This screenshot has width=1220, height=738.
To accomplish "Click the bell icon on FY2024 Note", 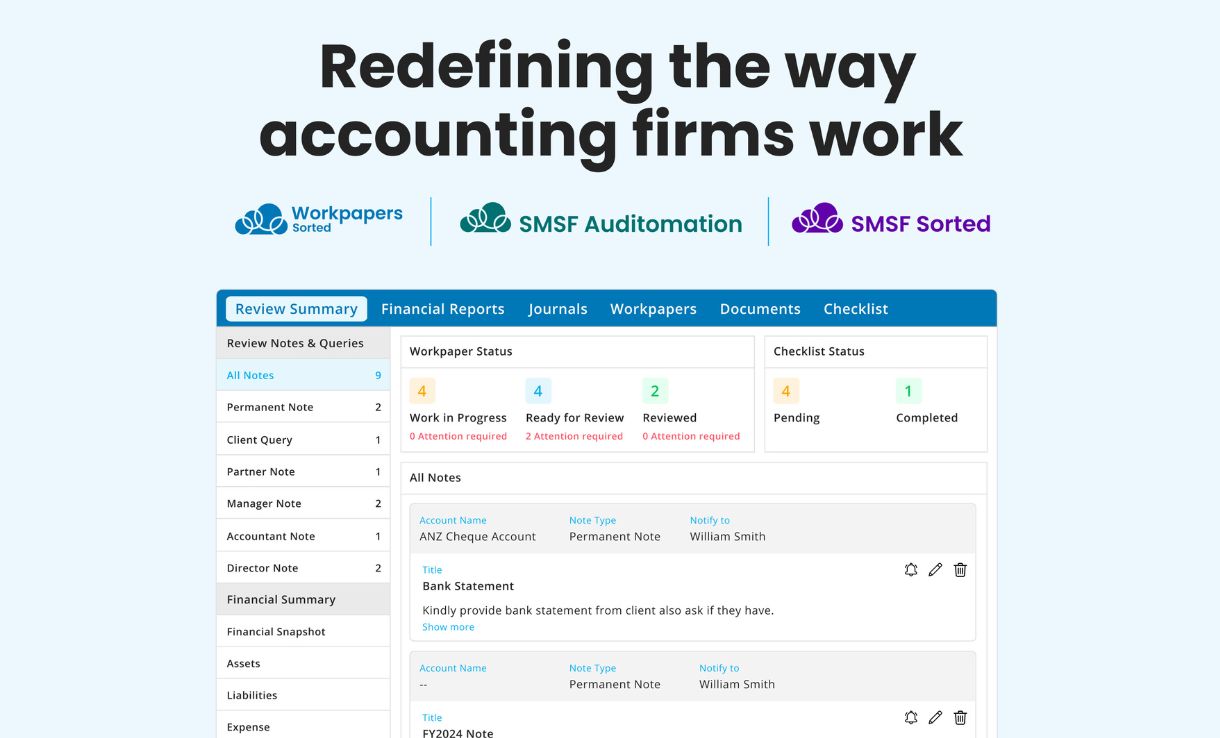I will point(911,717).
